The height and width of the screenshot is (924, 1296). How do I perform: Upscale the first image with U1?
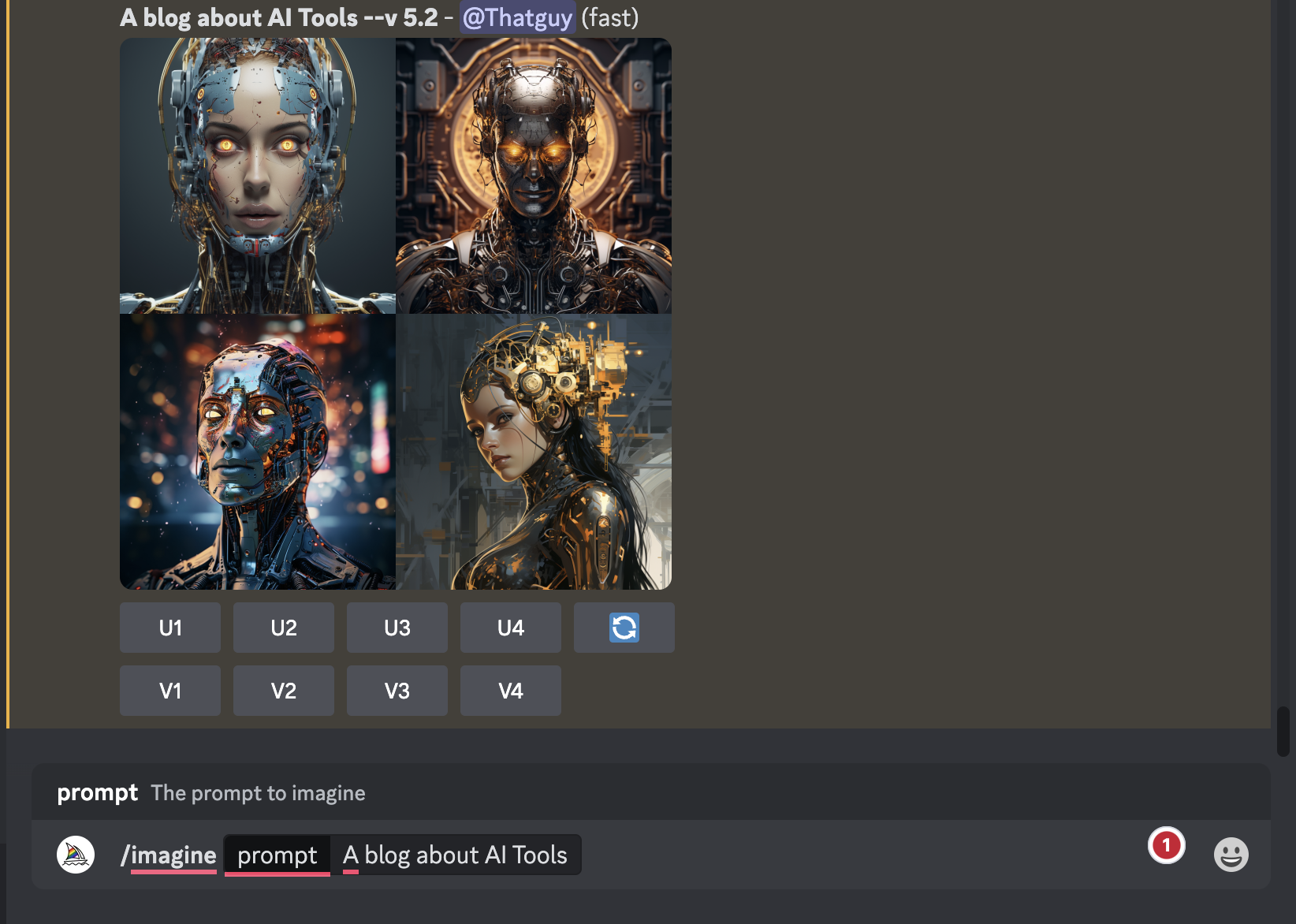(170, 628)
